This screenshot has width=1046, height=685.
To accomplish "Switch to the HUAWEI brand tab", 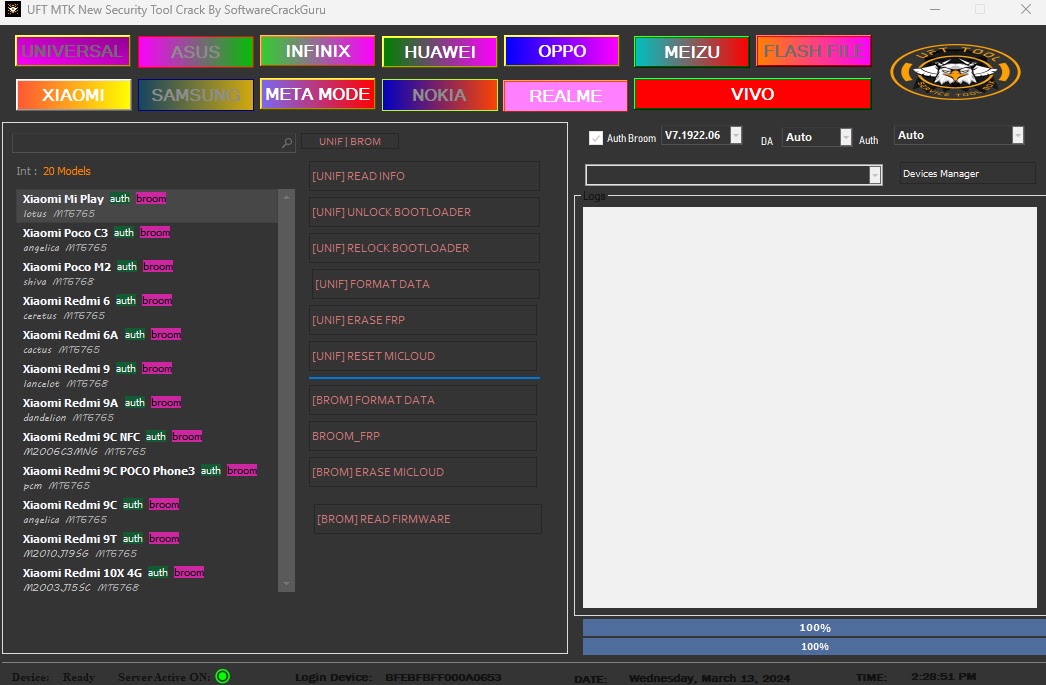I will (440, 52).
